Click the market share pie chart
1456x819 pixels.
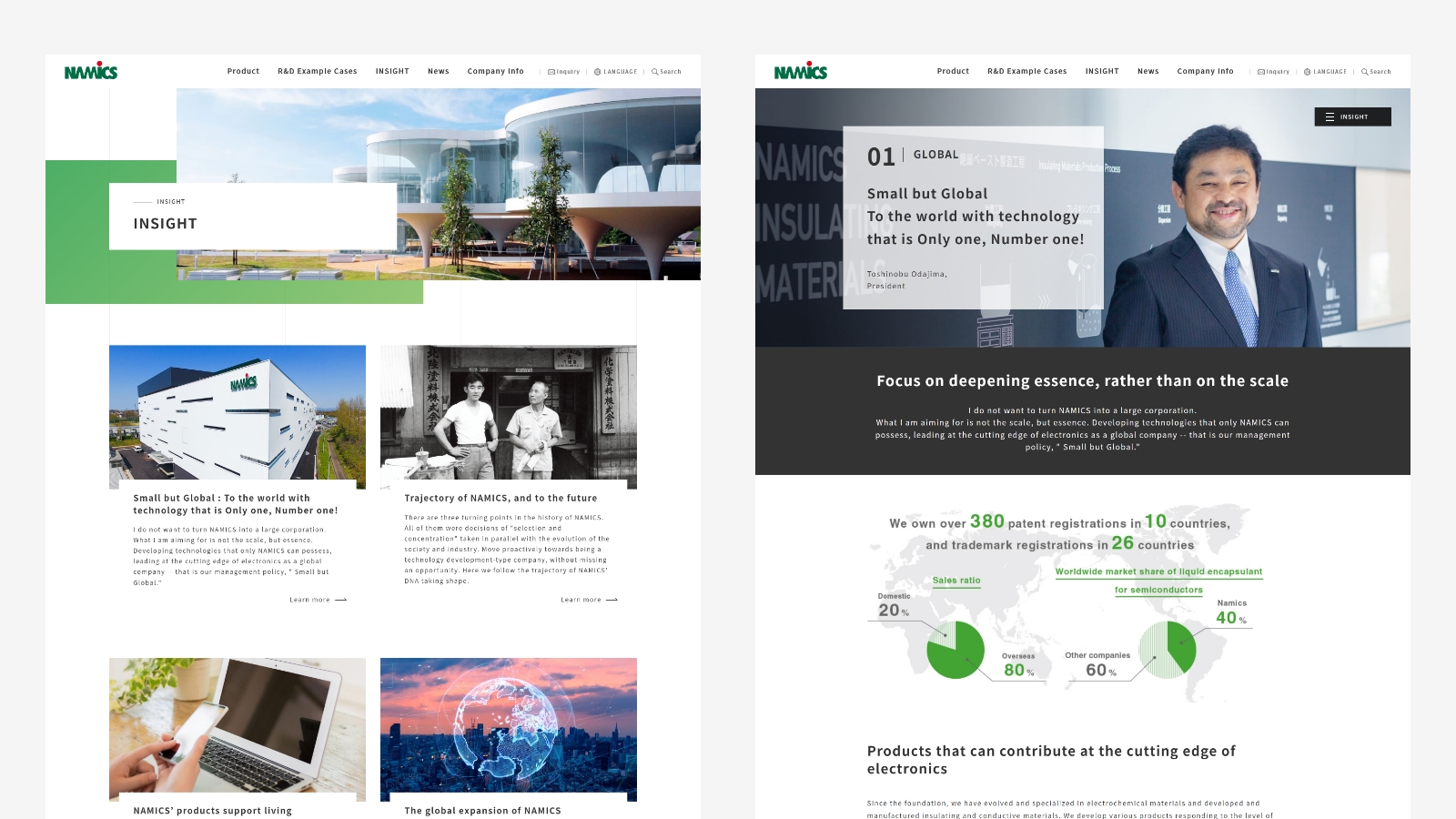(x=1168, y=650)
